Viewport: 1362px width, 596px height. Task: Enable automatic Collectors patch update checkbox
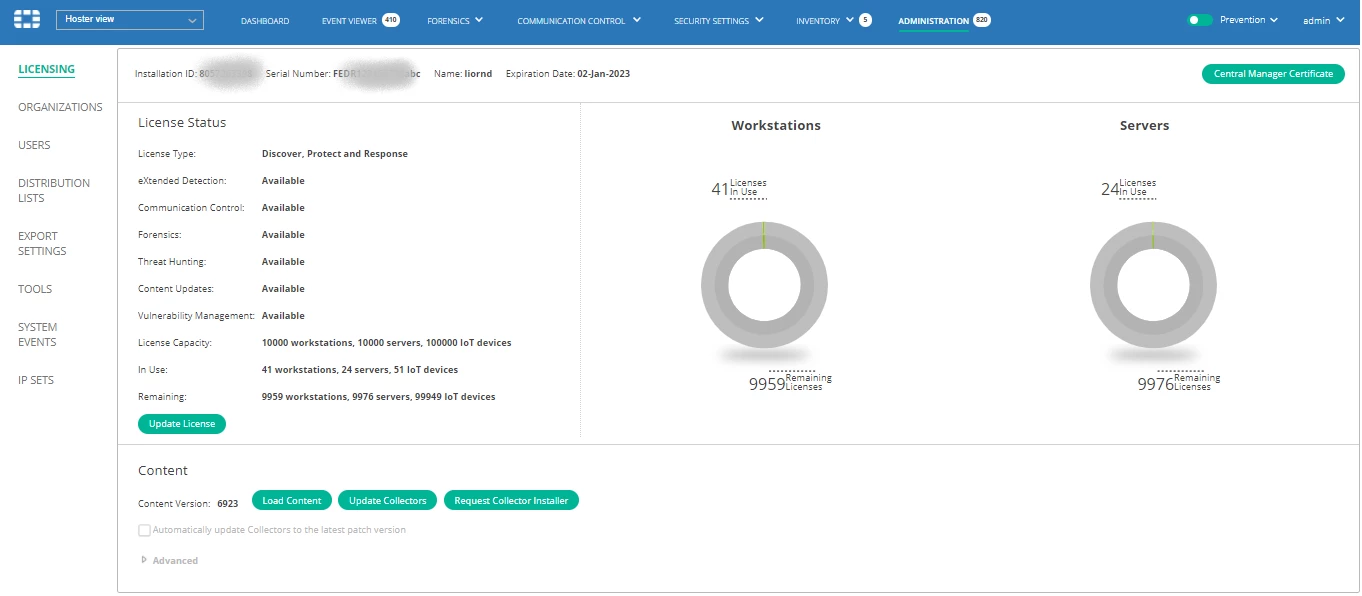[145, 530]
